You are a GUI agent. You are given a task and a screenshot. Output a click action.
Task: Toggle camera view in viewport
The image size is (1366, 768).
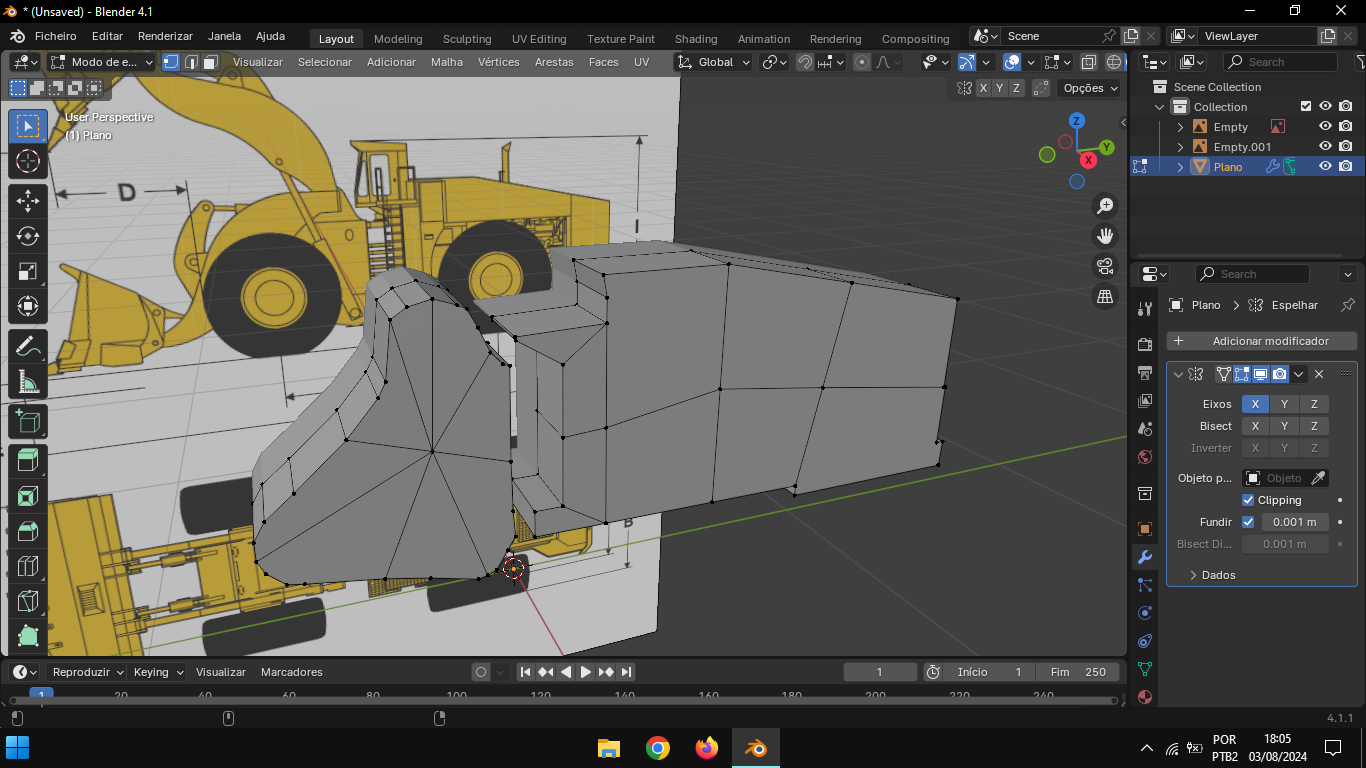(1105, 266)
